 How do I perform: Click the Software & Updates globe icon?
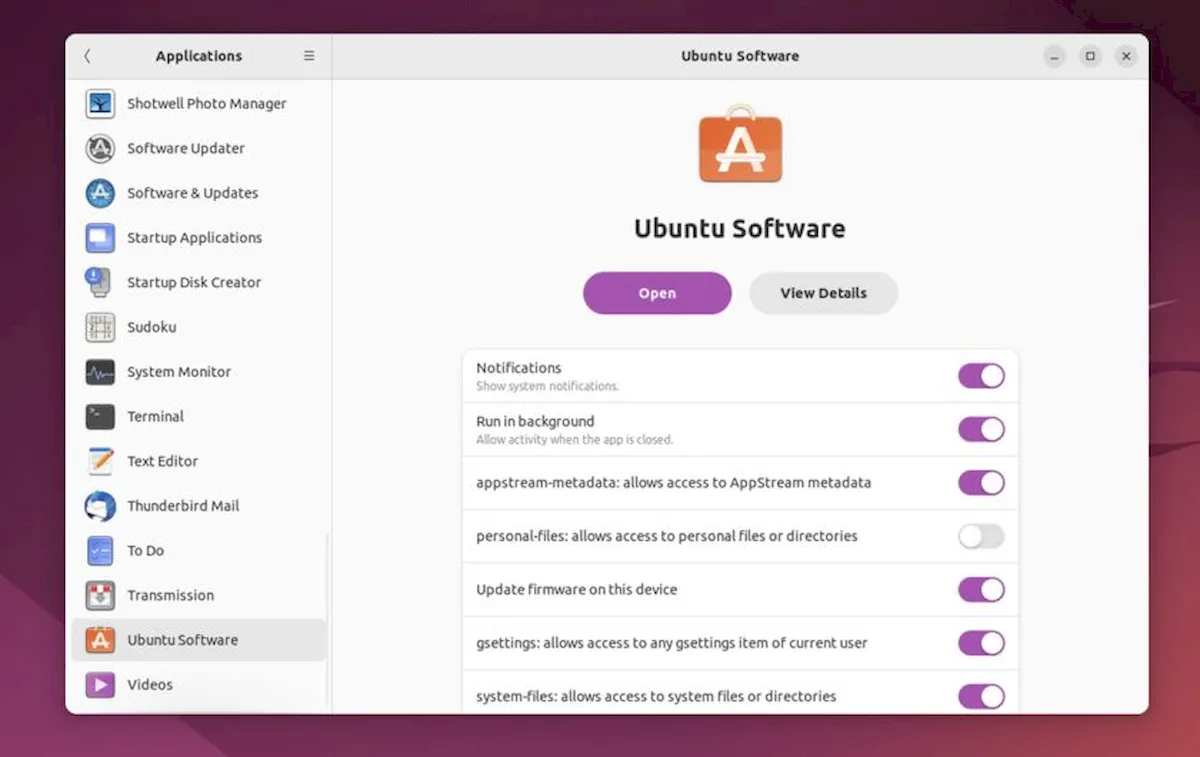[100, 193]
